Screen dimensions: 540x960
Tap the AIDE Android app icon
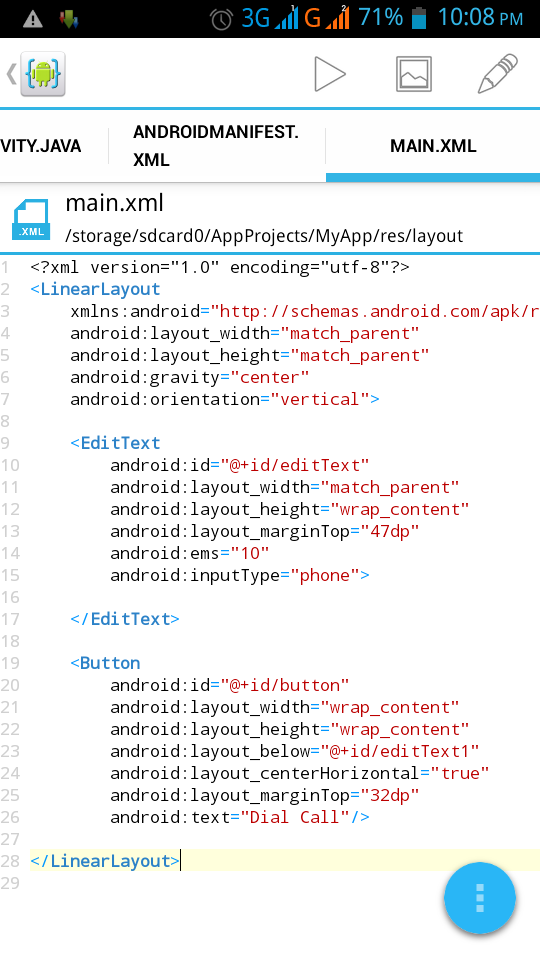coord(43,74)
